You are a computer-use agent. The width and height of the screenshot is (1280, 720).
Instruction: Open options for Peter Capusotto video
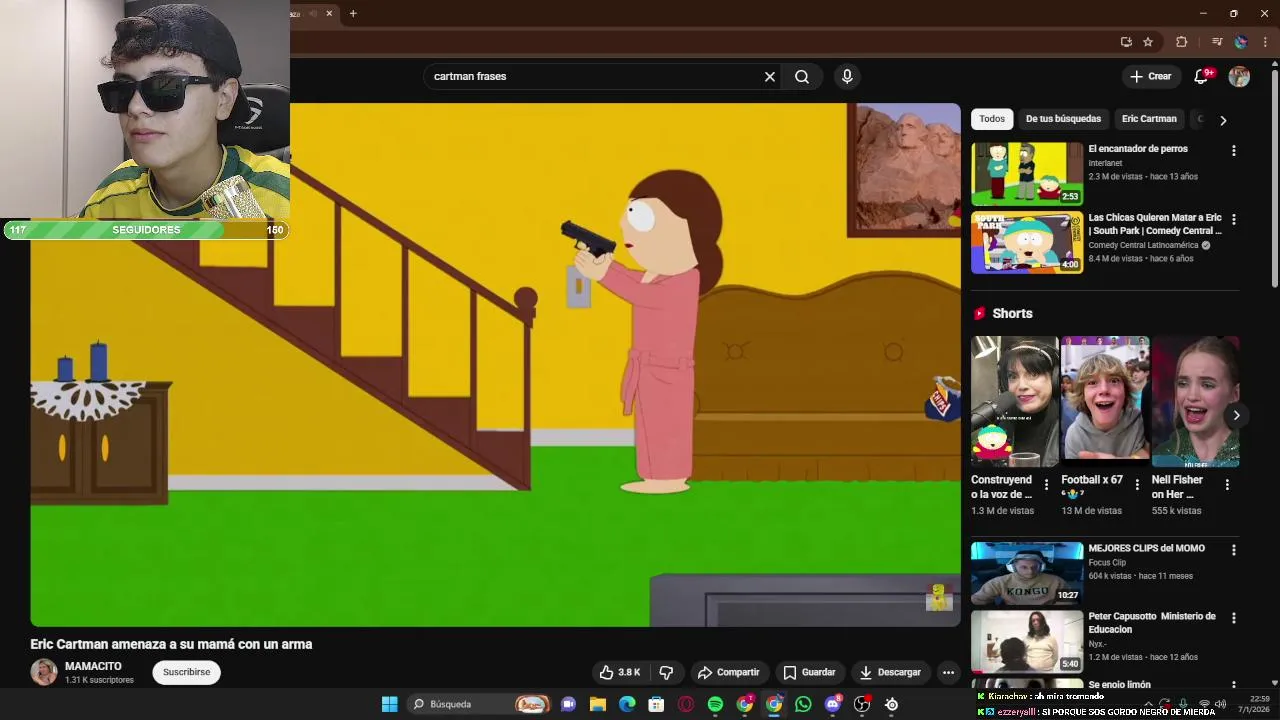[1233, 618]
